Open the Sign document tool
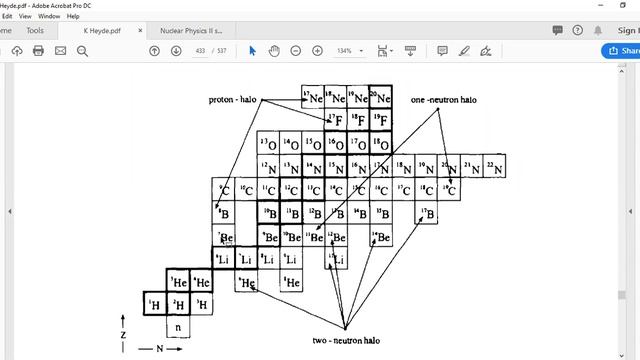The height and width of the screenshot is (360, 640). tap(486, 51)
